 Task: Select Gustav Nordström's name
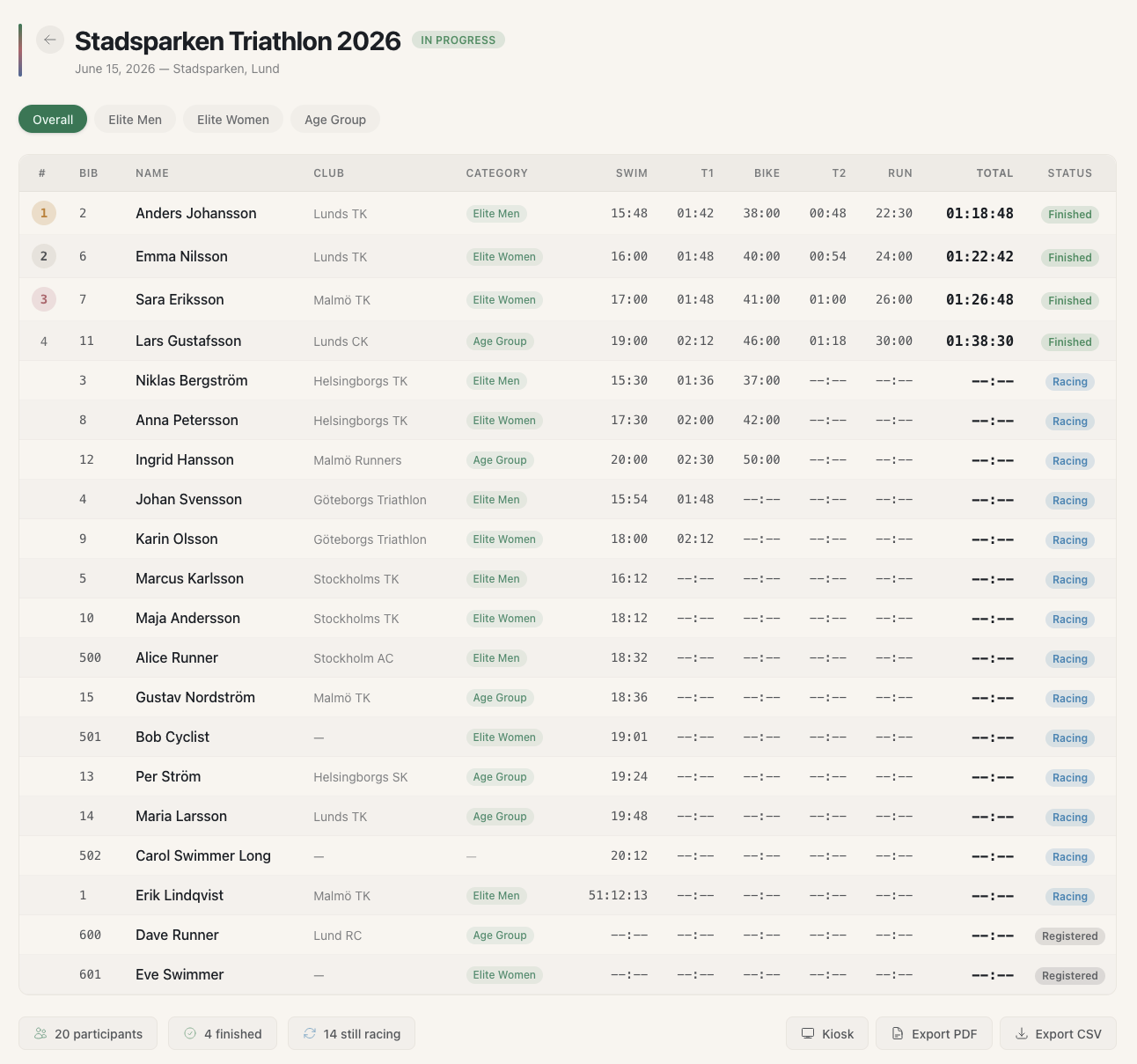tap(195, 697)
